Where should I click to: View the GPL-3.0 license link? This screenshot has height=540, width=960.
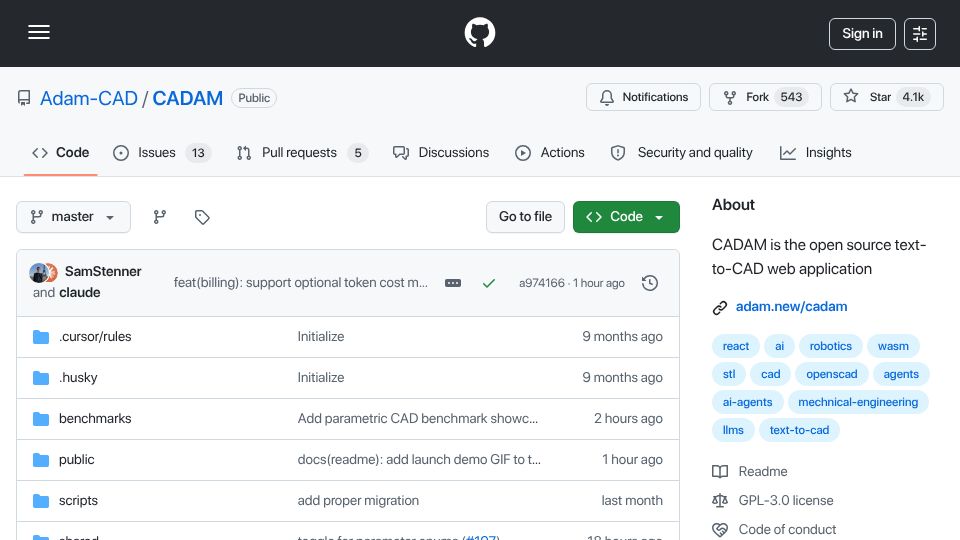pyautogui.click(x=773, y=501)
